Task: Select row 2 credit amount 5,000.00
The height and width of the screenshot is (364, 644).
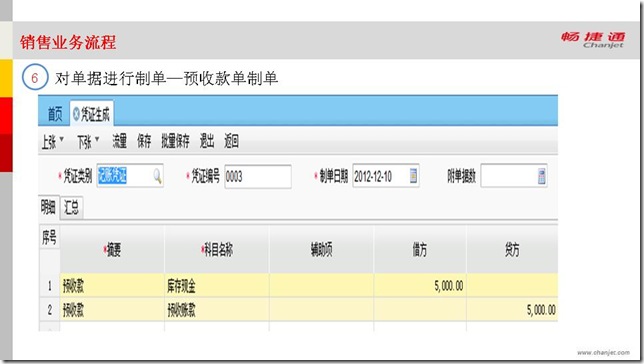Action: click(512, 309)
